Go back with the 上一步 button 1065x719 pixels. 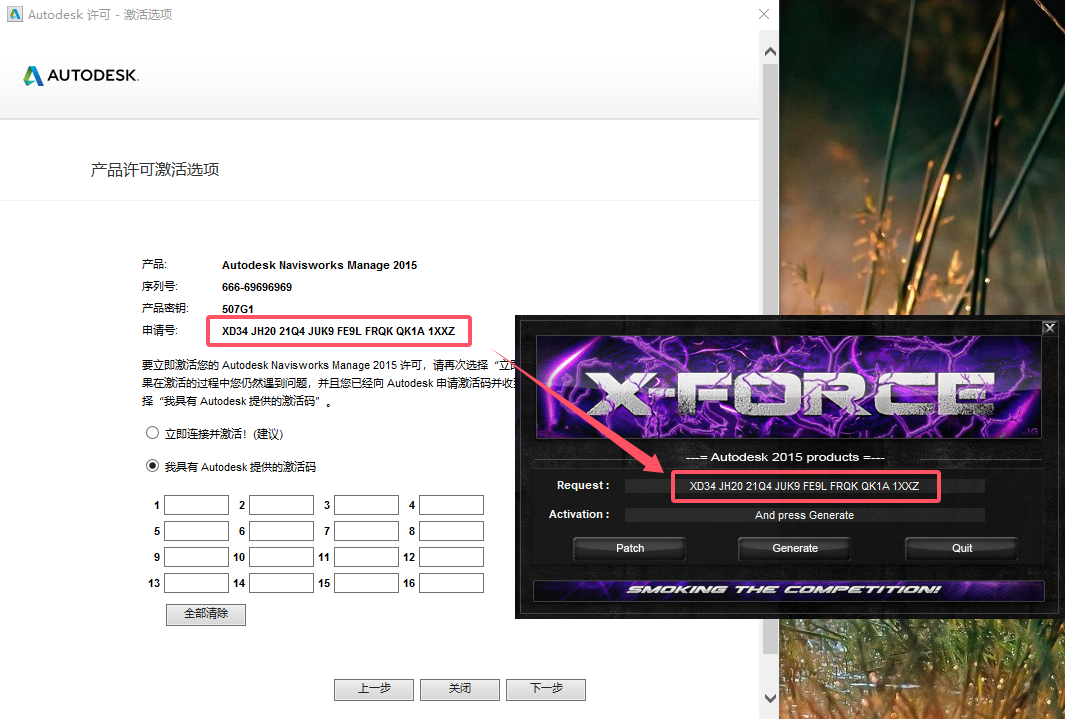[x=374, y=689]
